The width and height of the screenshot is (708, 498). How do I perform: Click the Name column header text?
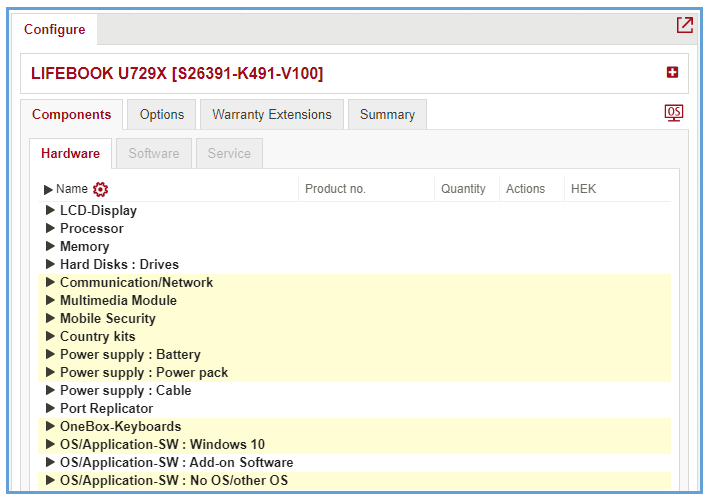pos(71,189)
